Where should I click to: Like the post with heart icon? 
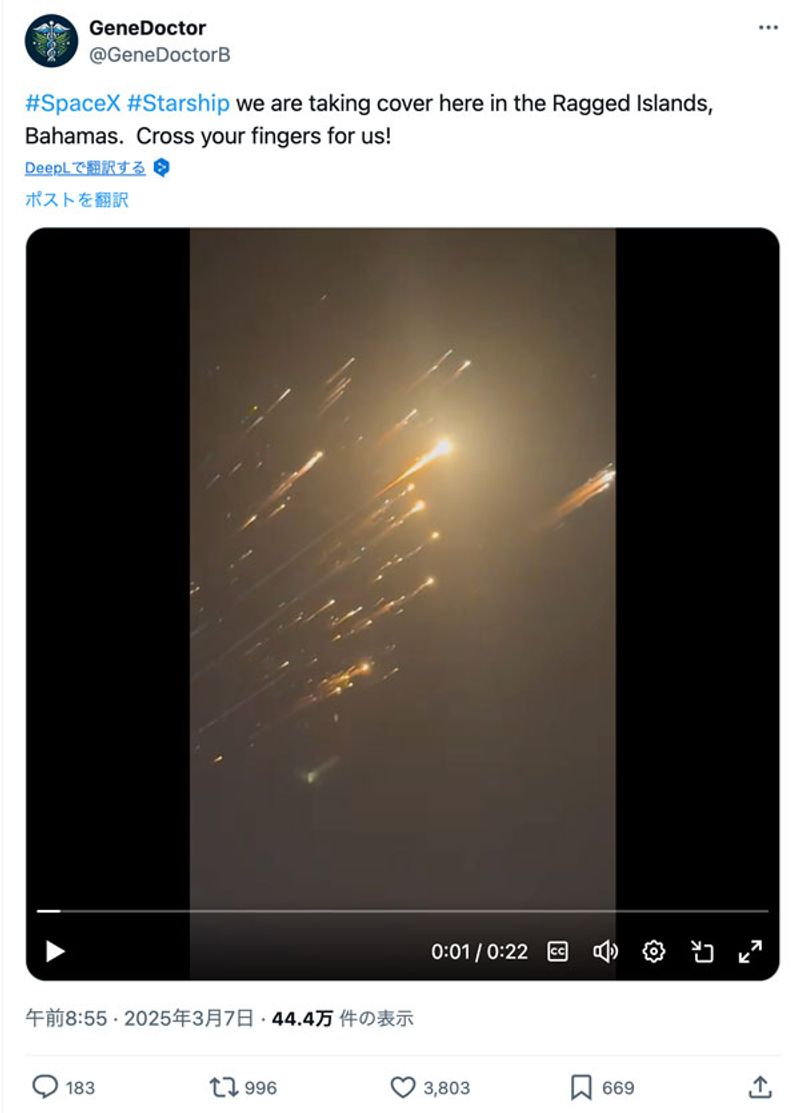[403, 1087]
